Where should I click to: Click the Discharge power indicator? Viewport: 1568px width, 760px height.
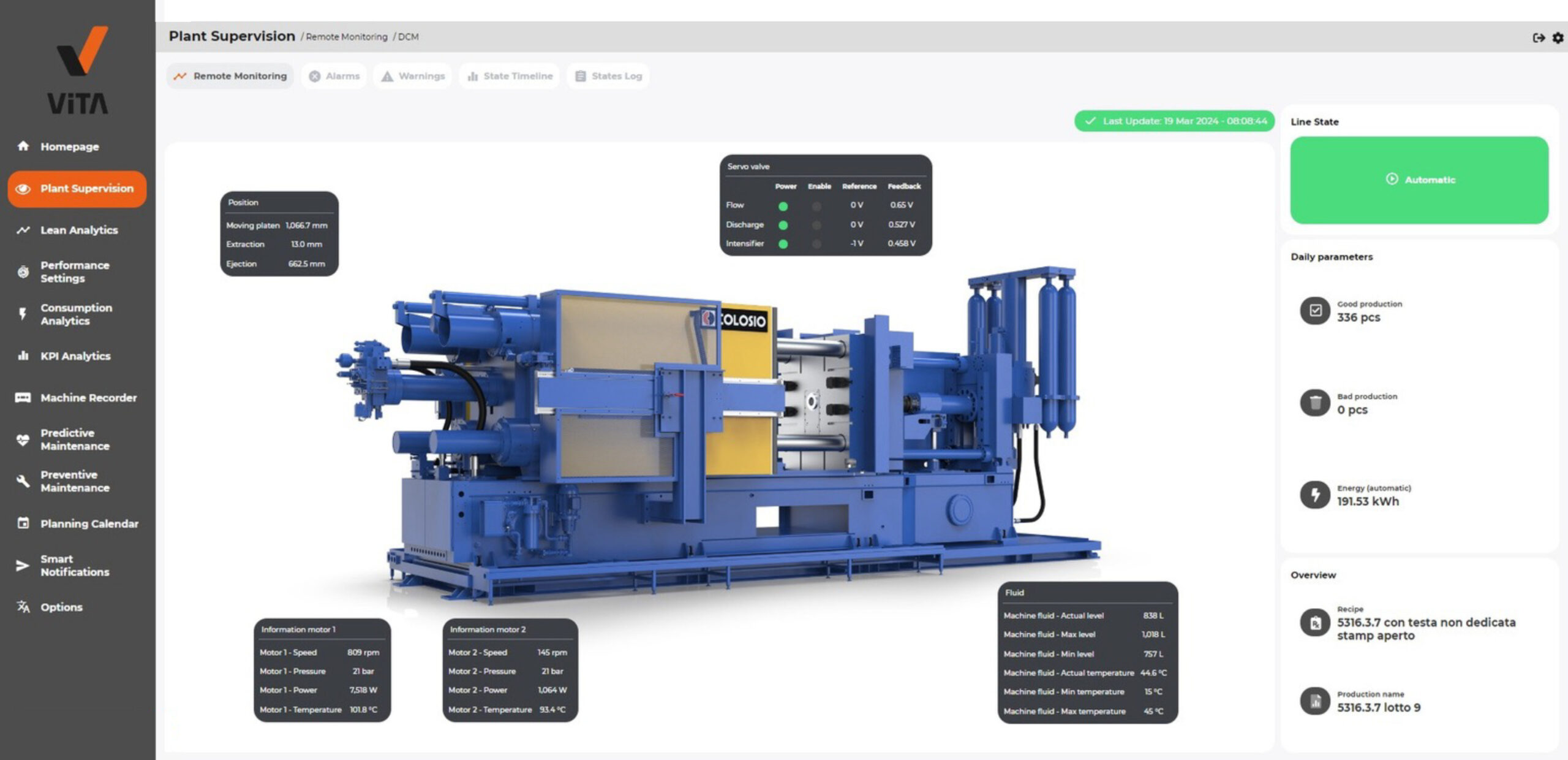click(x=783, y=225)
